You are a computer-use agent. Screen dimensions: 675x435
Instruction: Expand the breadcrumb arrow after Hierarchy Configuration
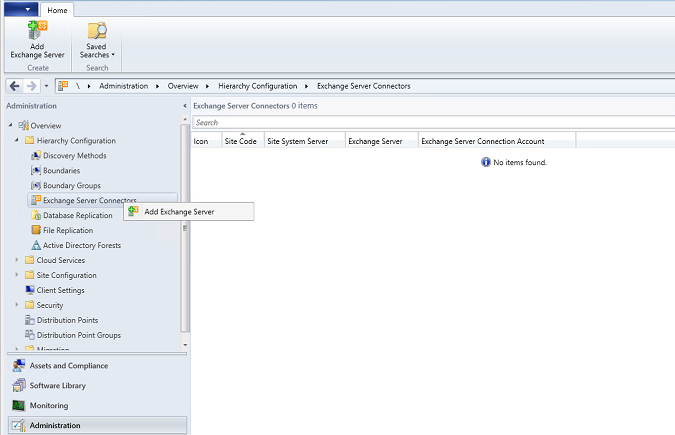[x=307, y=86]
